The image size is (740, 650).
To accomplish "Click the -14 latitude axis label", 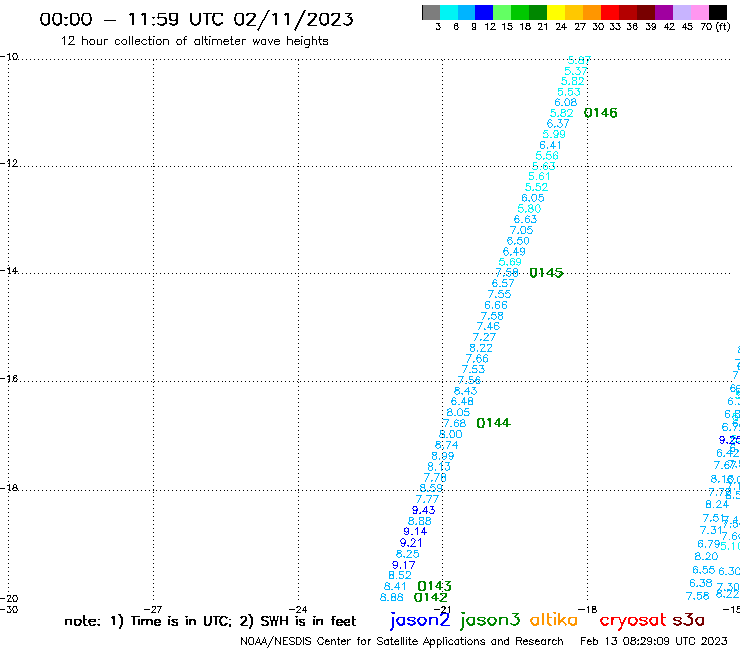I will click(9, 270).
